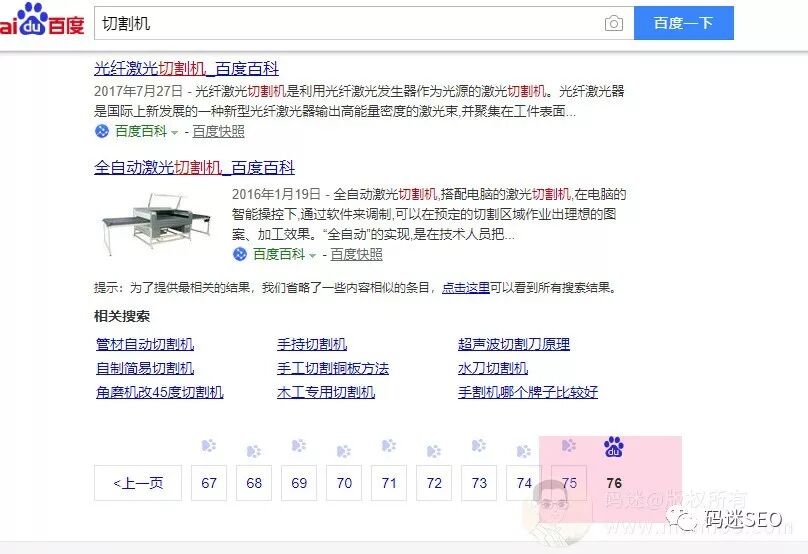808x554 pixels.
Task: Click paw icon above page 72
Action: [434, 451]
